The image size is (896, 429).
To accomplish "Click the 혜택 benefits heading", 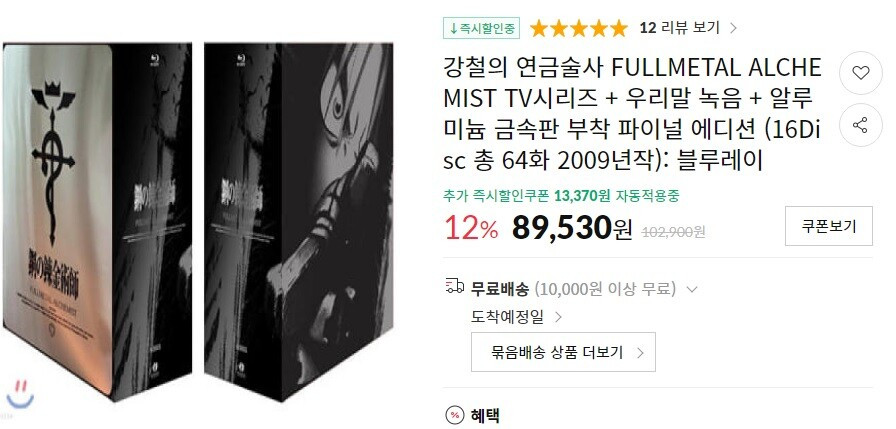I will [485, 415].
